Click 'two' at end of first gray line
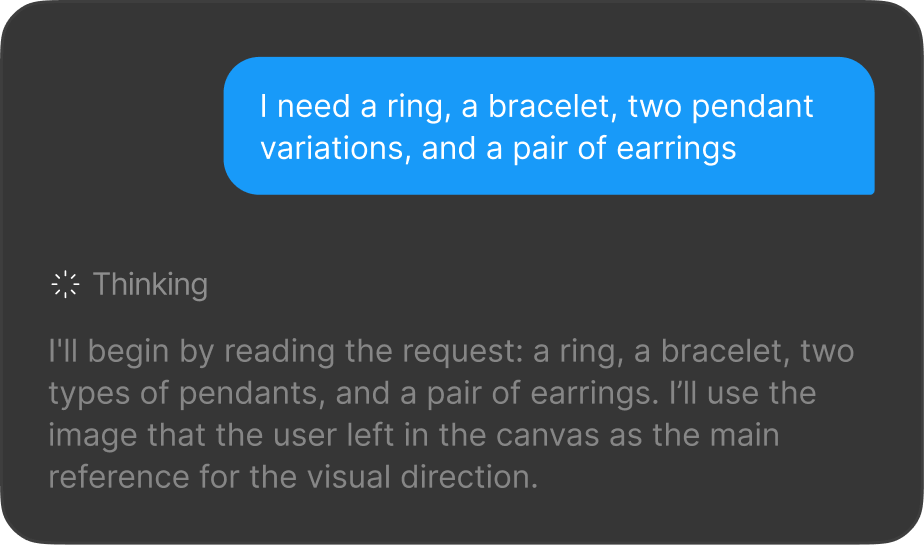This screenshot has height=545, width=924. coord(827,352)
